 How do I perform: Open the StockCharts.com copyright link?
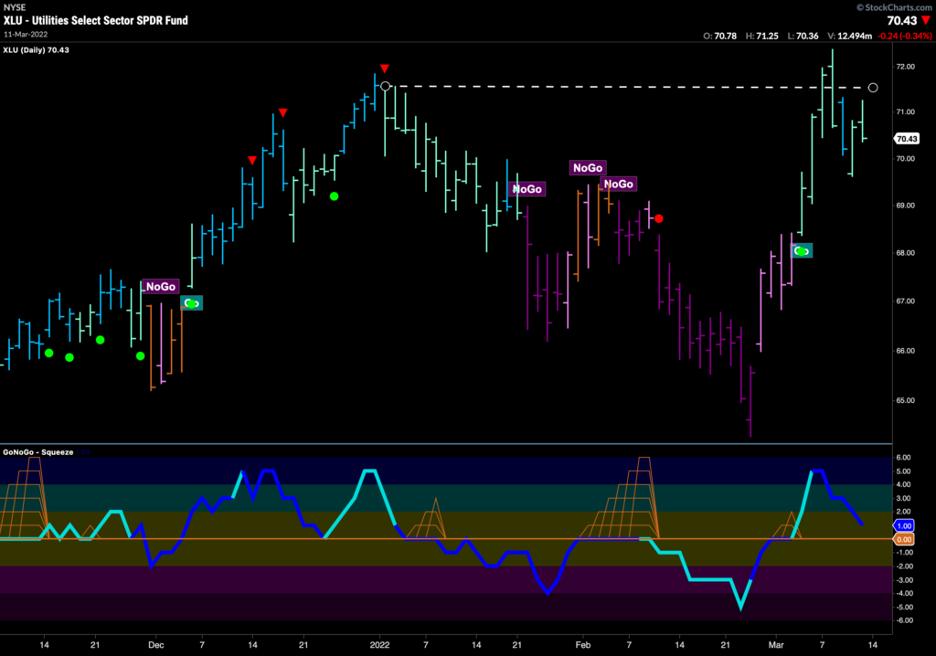(x=893, y=7)
